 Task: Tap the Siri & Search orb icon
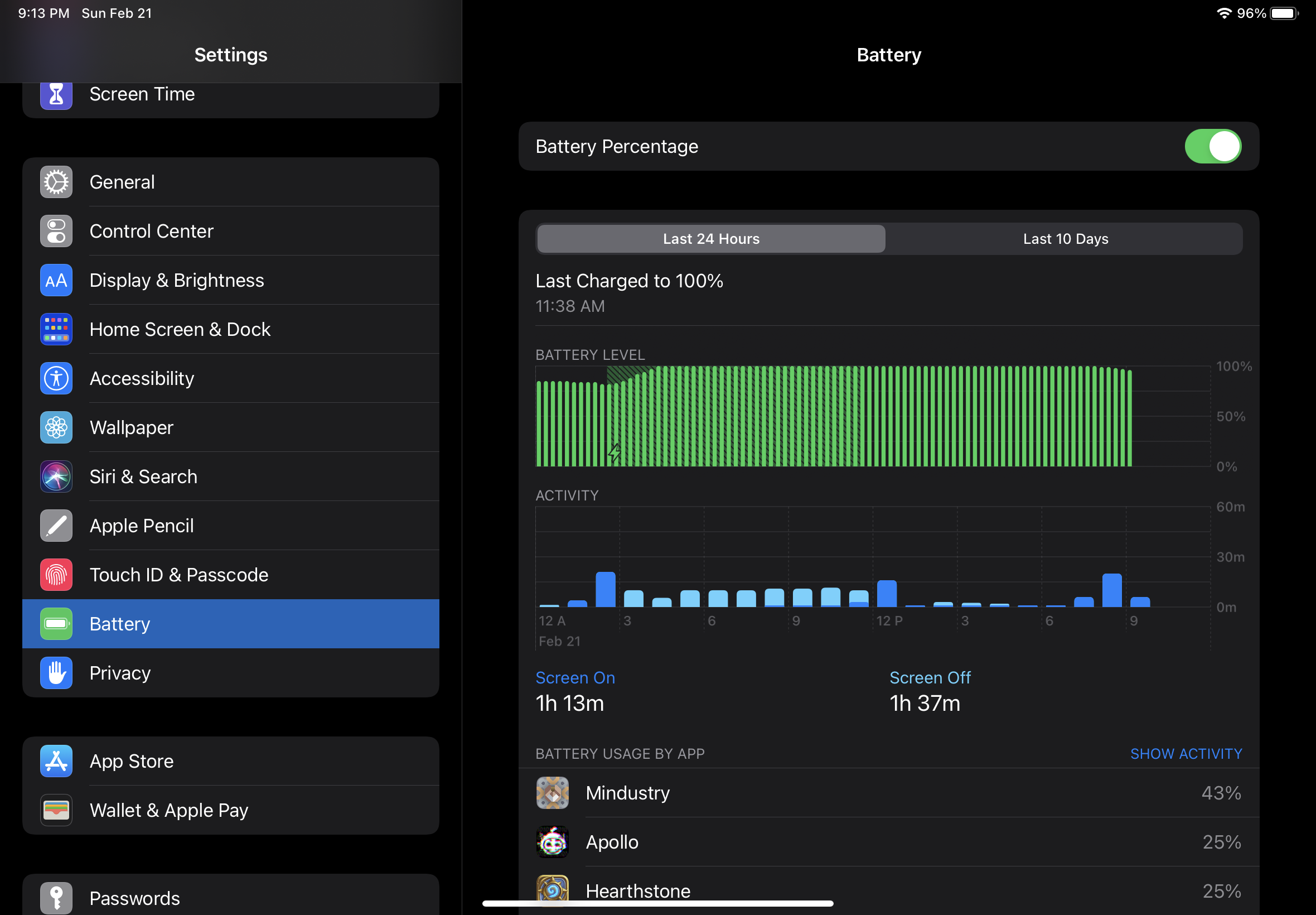pyautogui.click(x=56, y=477)
